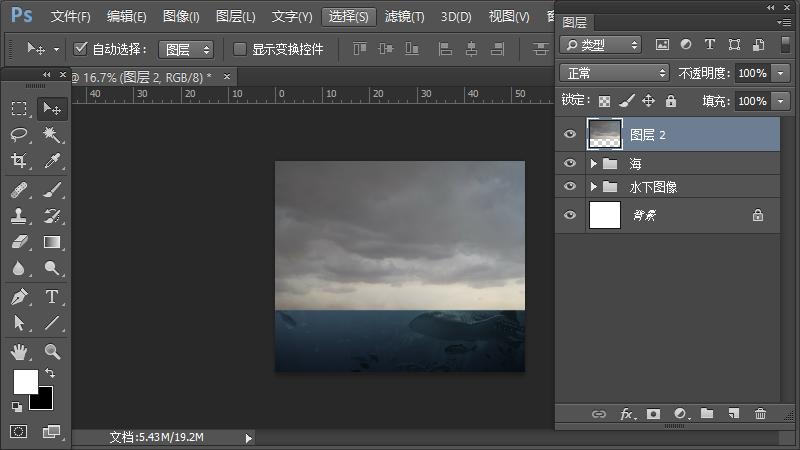Image resolution: width=800 pixels, height=450 pixels.
Task: Open 图像(I) menu
Action: coord(181,17)
